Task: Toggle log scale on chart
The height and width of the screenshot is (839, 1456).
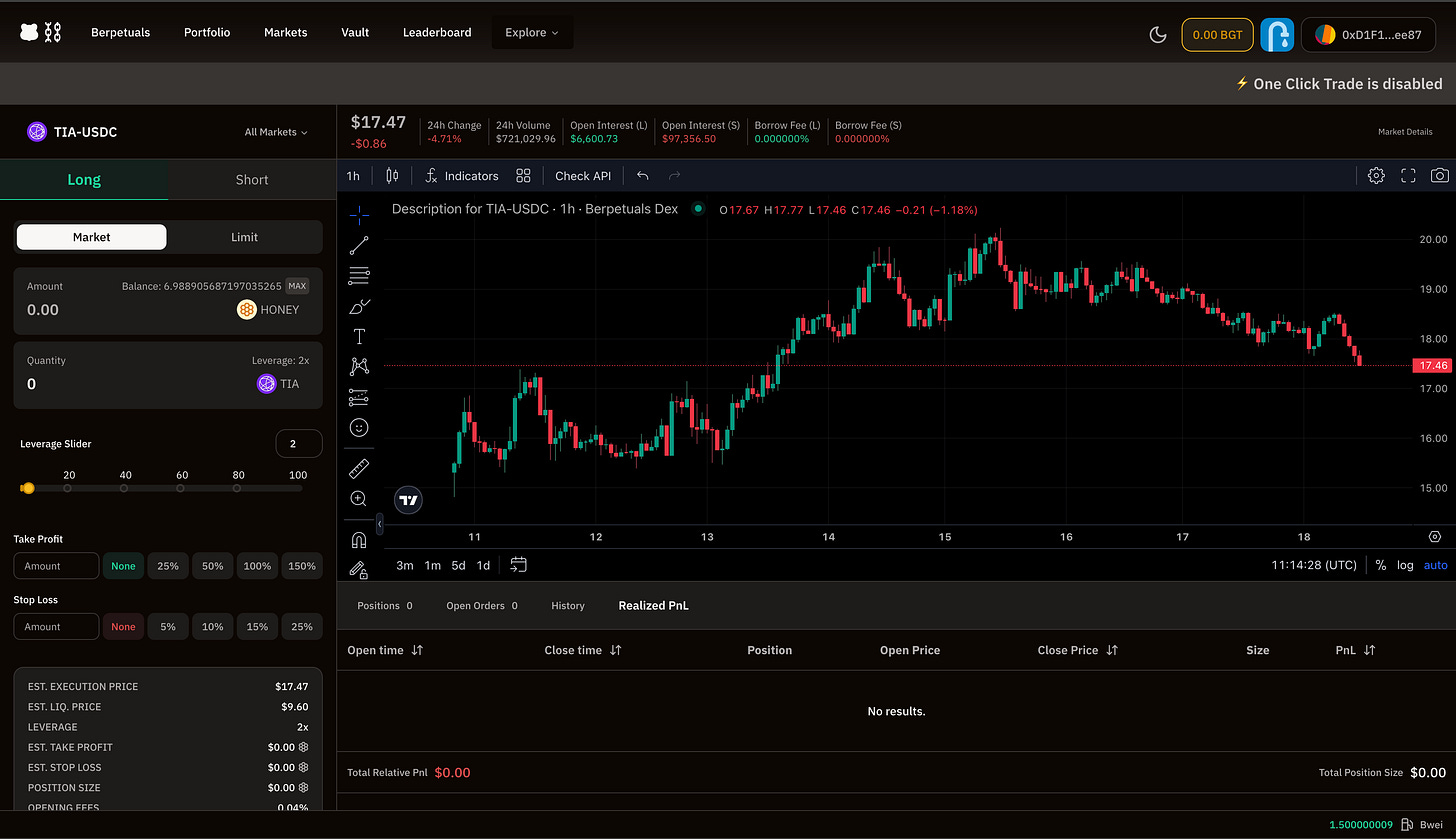Action: (x=1405, y=565)
